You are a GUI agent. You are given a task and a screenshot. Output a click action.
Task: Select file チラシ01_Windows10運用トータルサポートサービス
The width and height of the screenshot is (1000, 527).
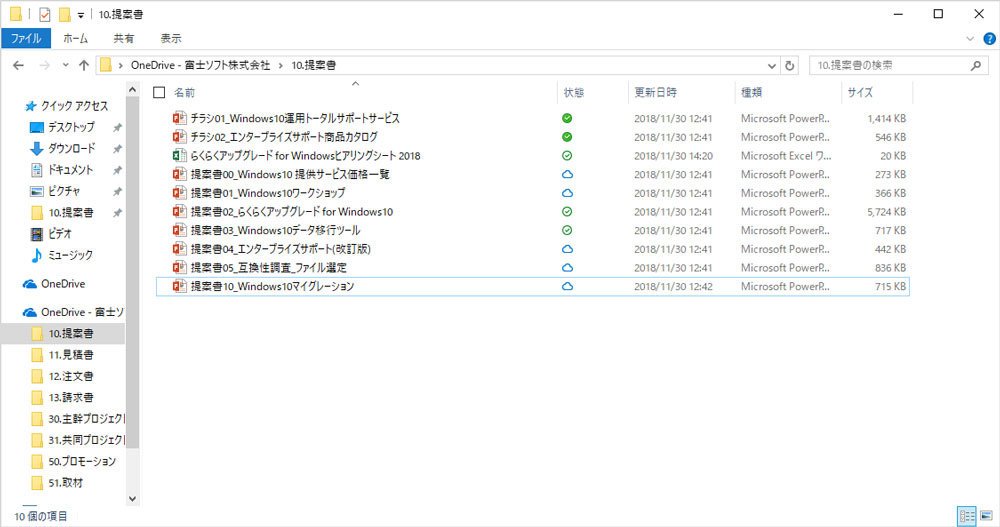(x=295, y=118)
